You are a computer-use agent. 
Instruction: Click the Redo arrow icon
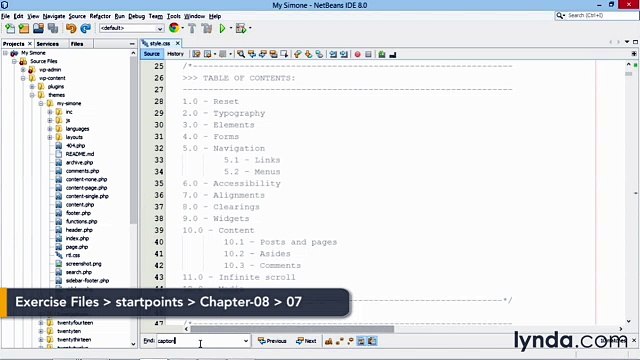pyautogui.click(x=86, y=28)
